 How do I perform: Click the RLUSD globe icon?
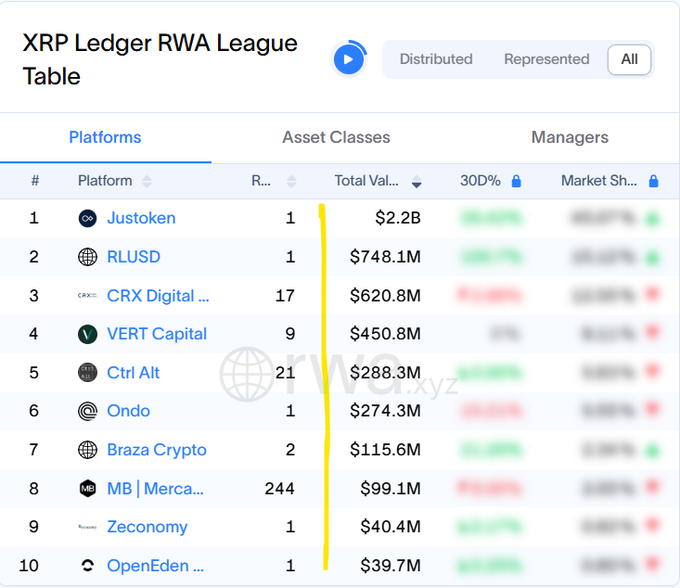88,257
